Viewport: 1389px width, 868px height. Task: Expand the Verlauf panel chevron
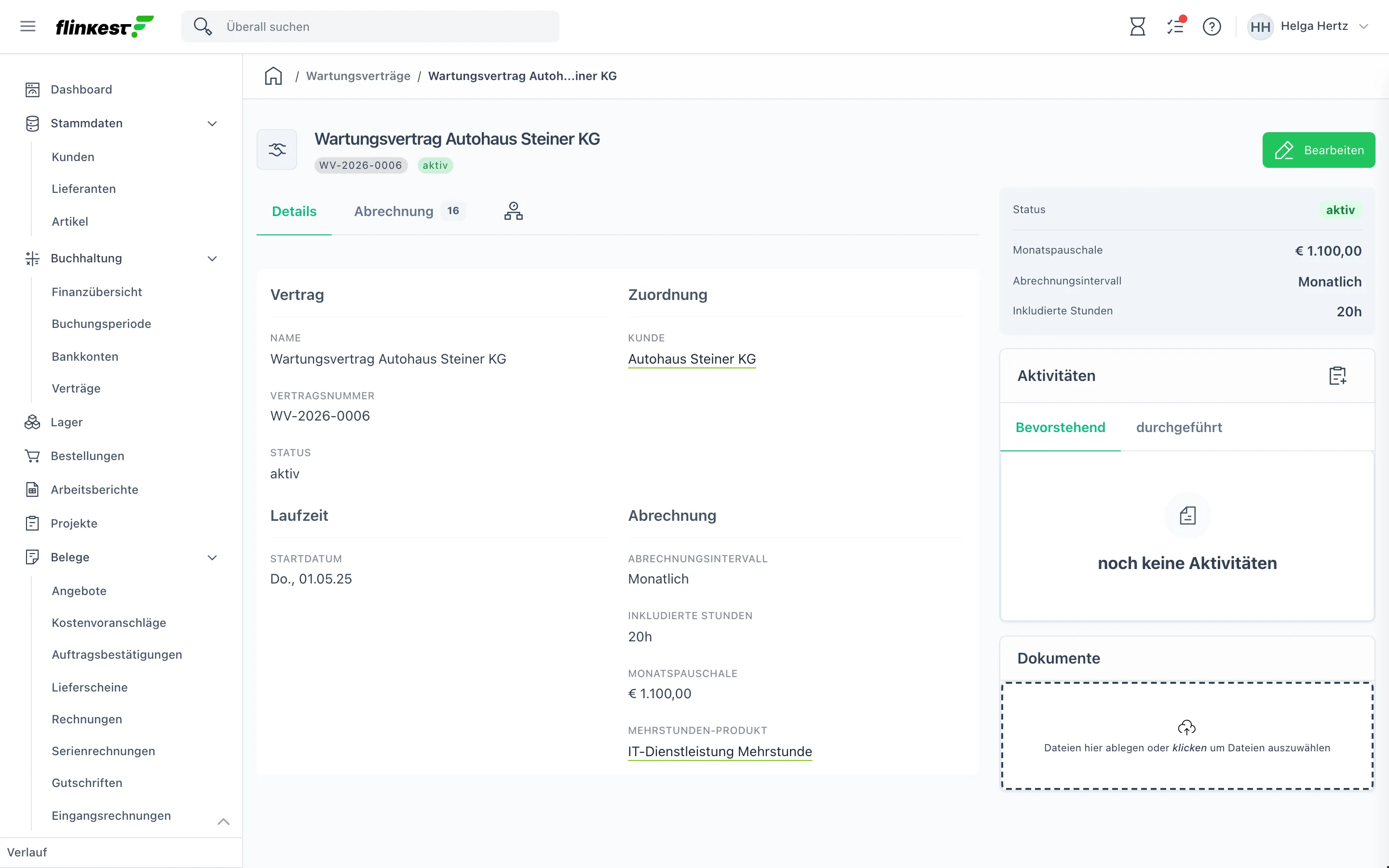pos(224,822)
